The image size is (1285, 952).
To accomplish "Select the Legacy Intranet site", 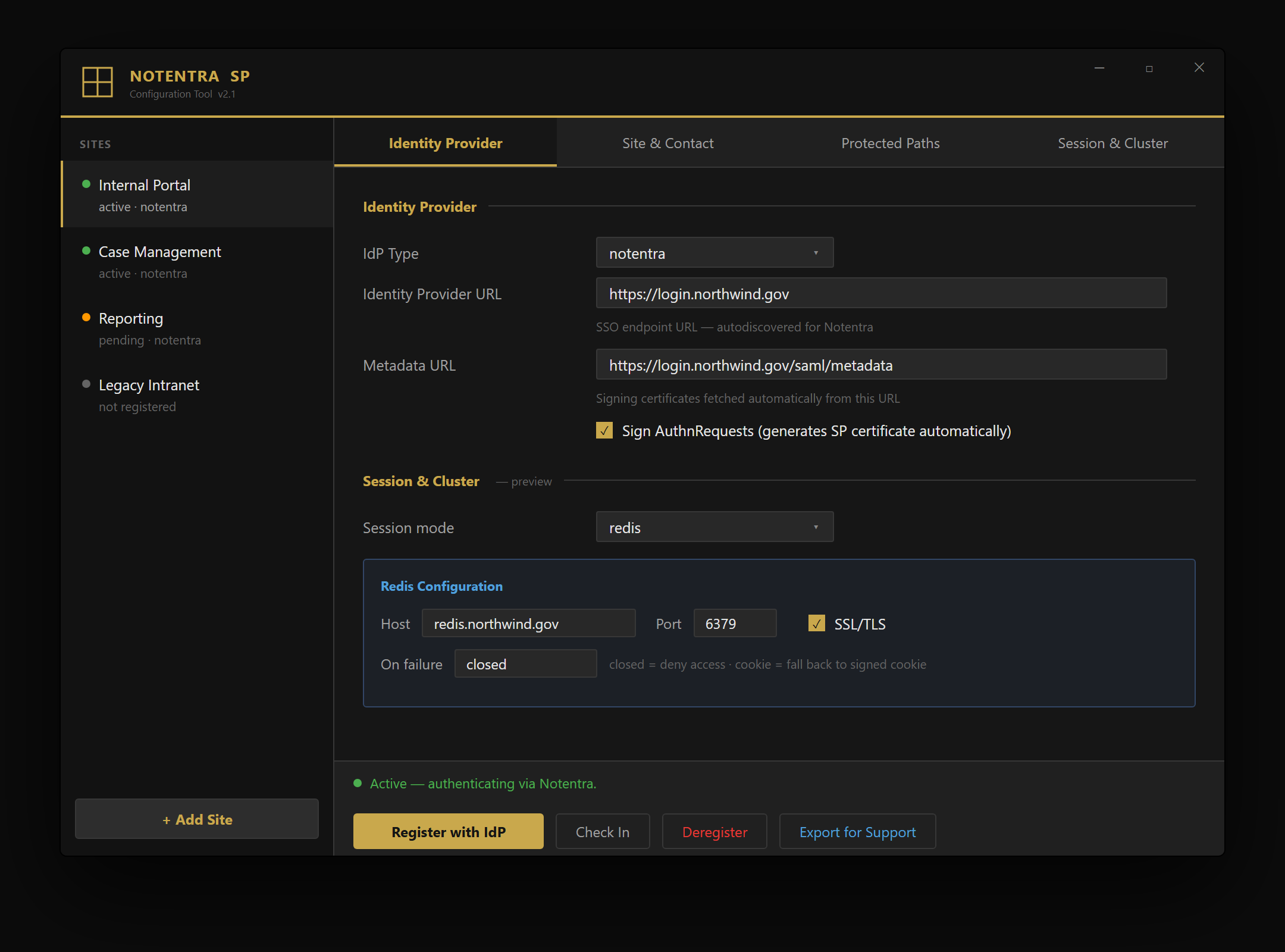I will coord(197,394).
